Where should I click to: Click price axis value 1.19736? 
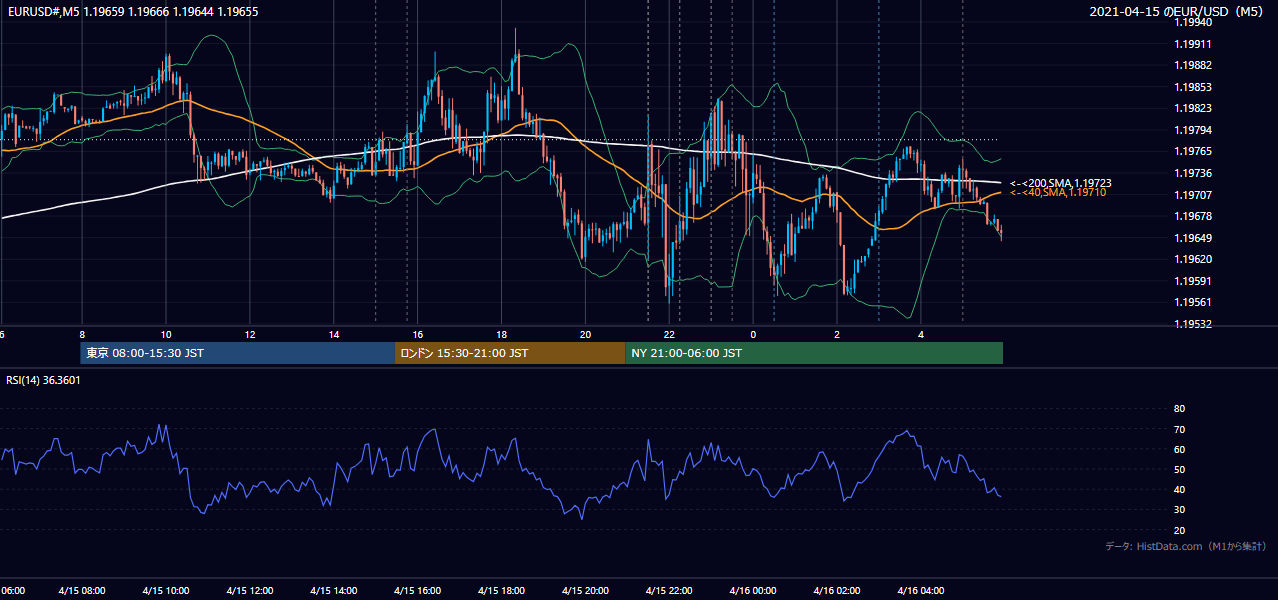(x=1193, y=173)
